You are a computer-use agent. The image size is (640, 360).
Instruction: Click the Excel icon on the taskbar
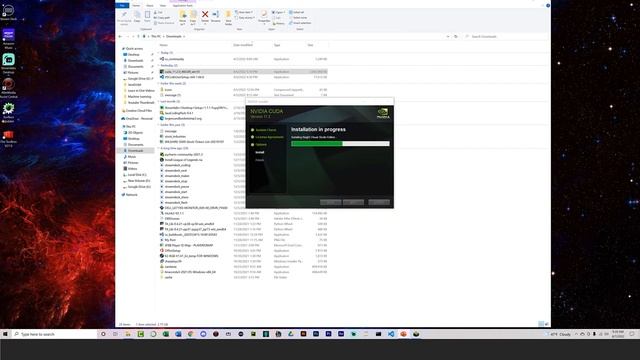pos(166,334)
